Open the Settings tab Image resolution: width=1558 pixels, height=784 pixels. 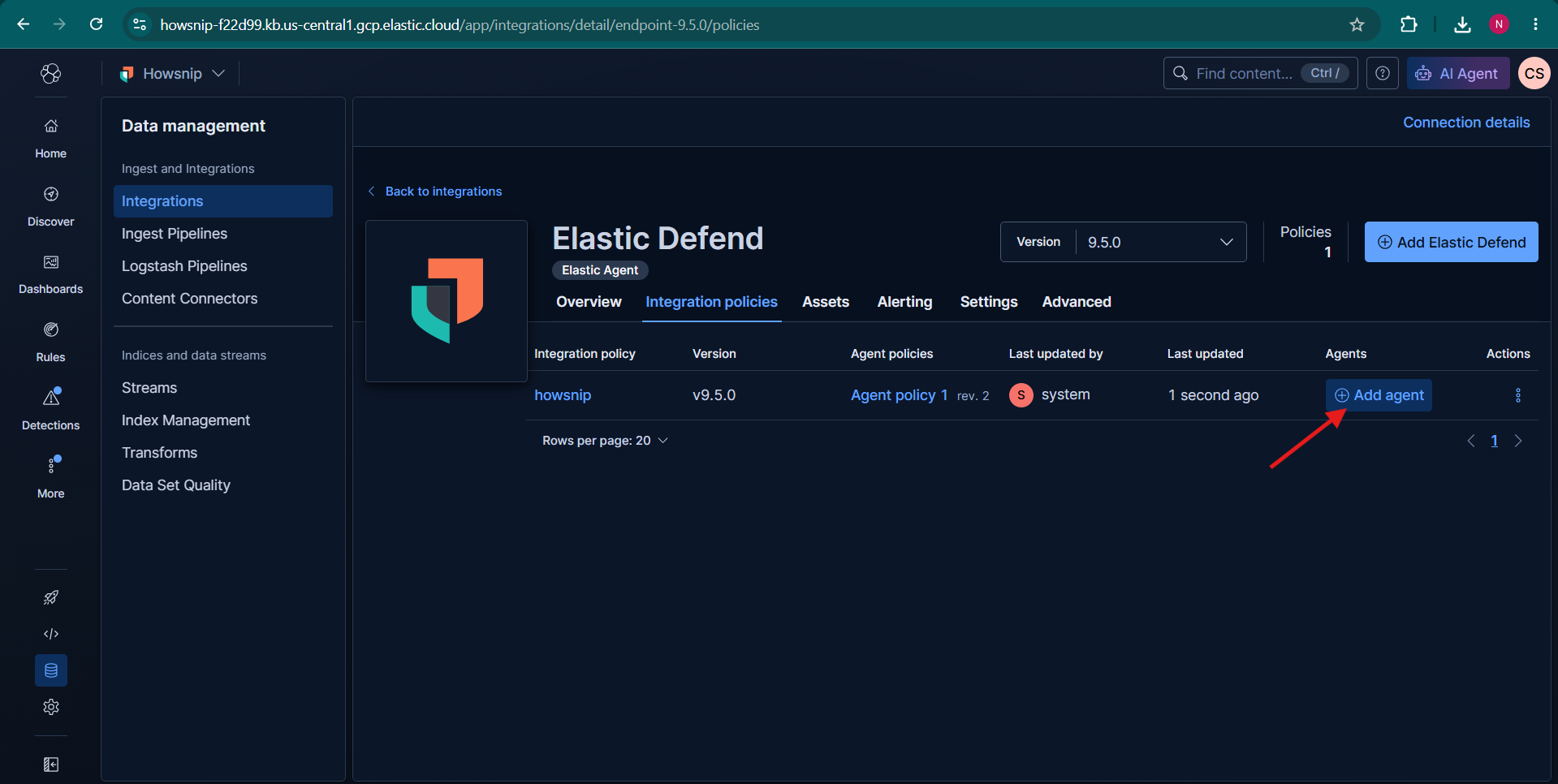pyautogui.click(x=988, y=302)
